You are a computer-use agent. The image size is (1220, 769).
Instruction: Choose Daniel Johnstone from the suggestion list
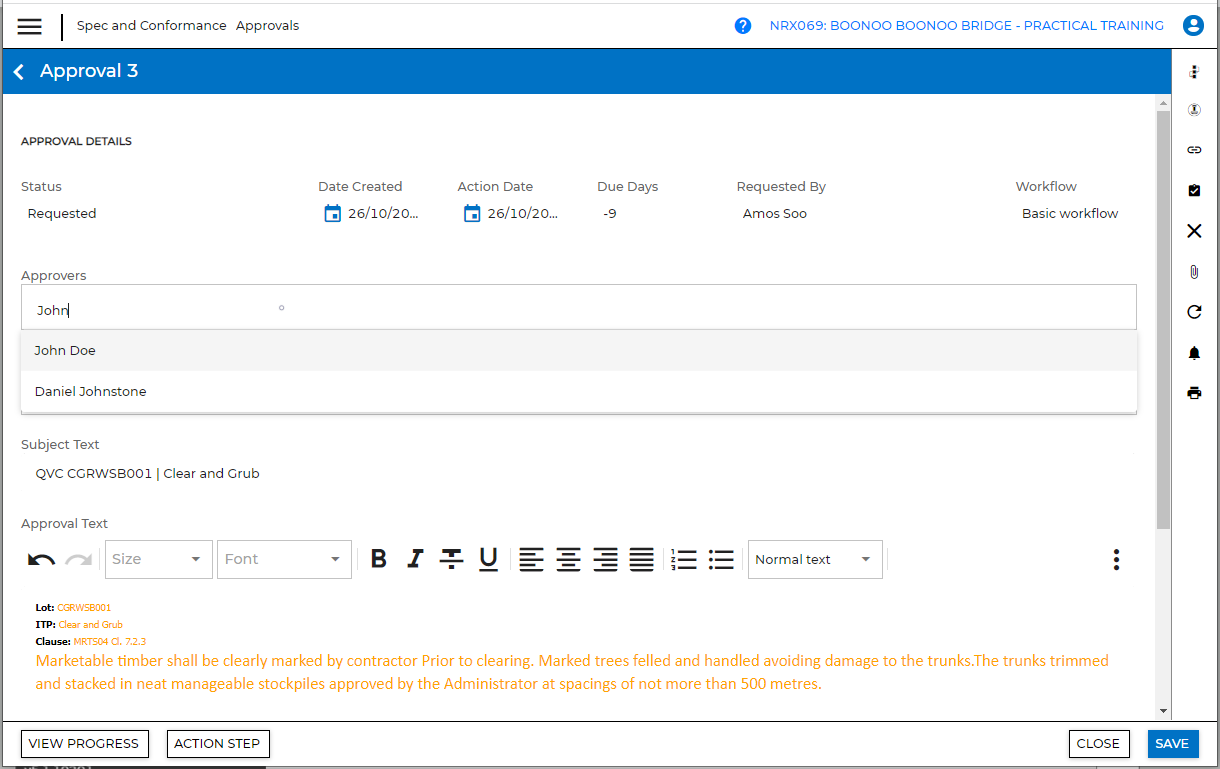click(x=90, y=392)
